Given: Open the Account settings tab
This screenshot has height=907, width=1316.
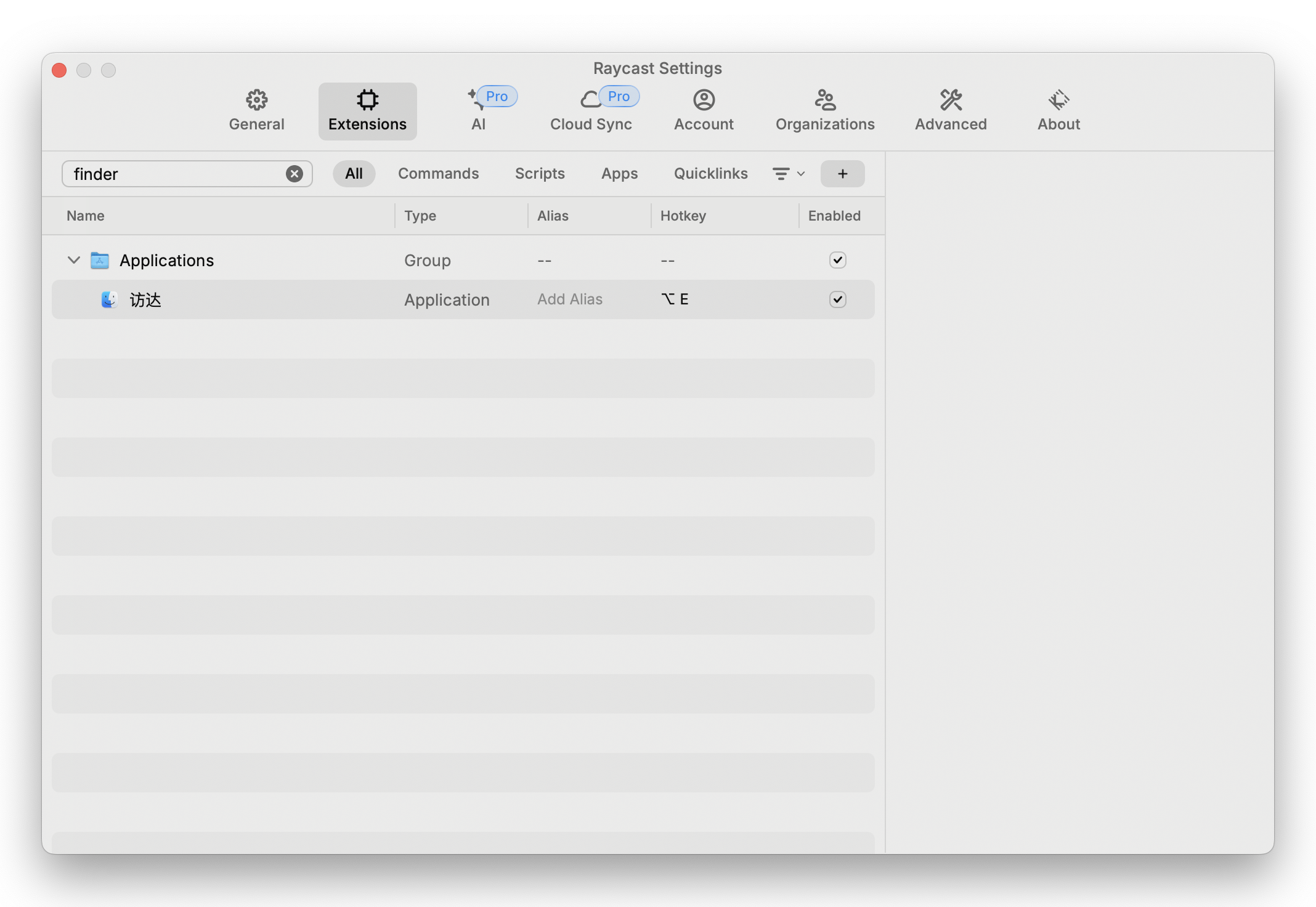Looking at the screenshot, I should [704, 111].
